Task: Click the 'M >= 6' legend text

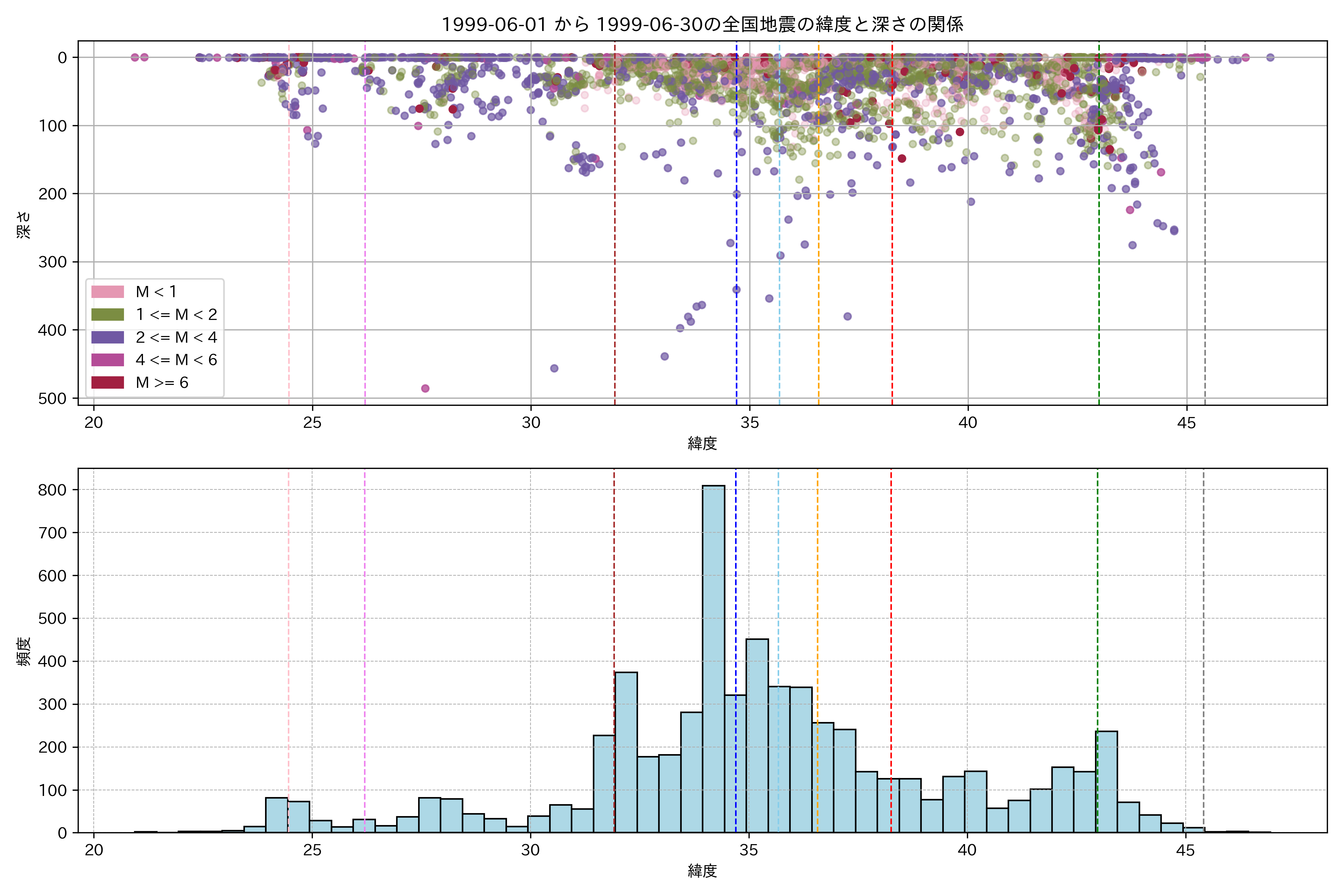Action: [x=162, y=382]
